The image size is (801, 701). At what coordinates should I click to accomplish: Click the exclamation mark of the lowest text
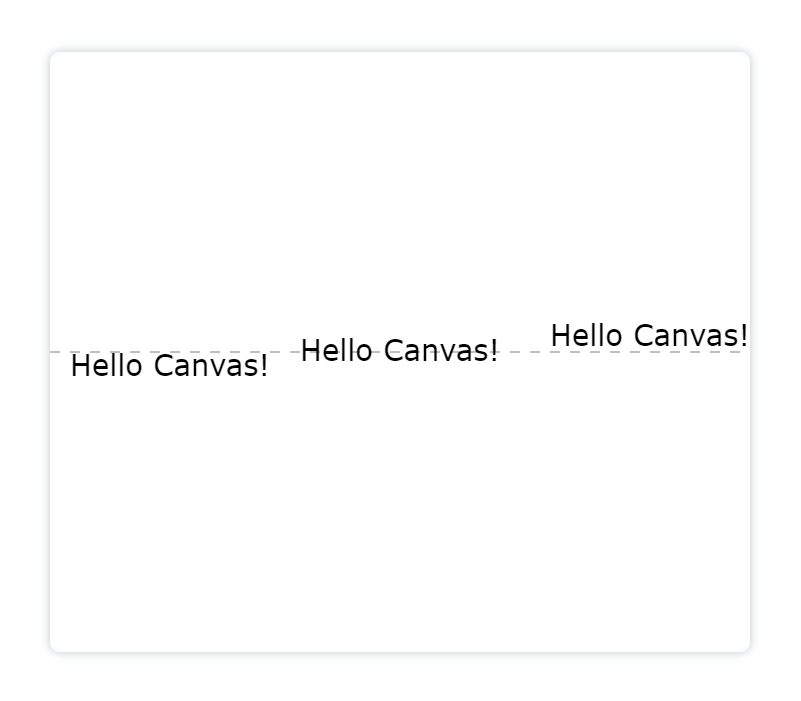[264, 366]
